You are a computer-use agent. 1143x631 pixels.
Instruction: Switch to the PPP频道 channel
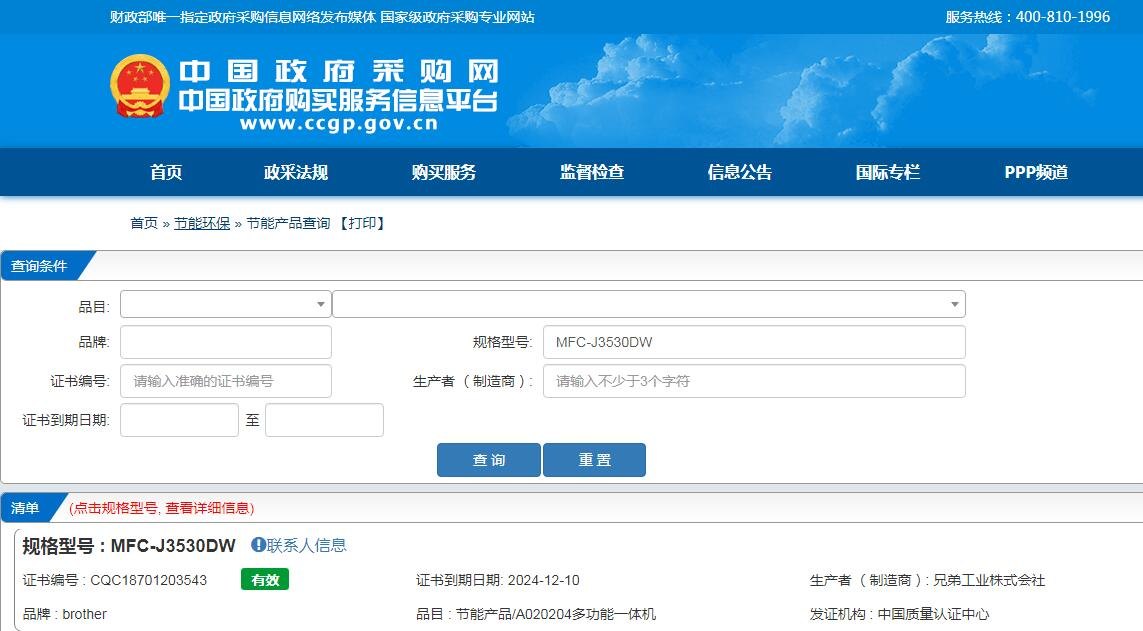point(1037,172)
